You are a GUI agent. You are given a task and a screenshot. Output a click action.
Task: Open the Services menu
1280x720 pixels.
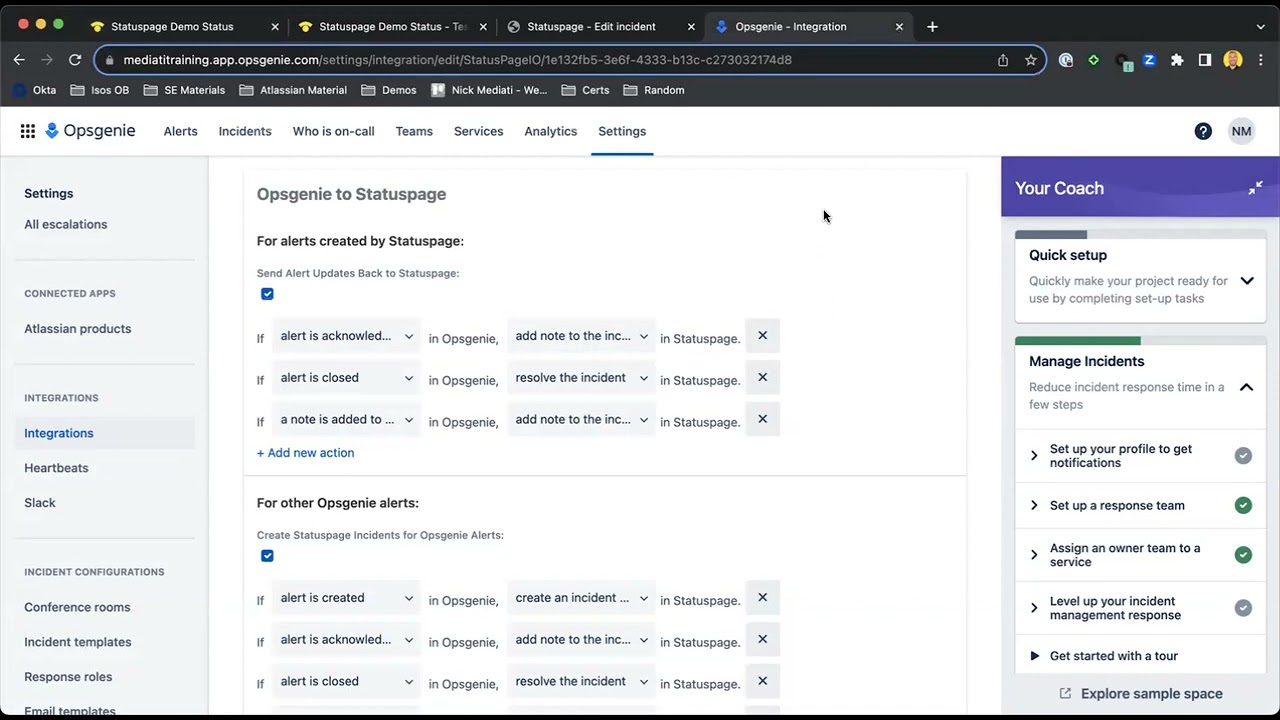tap(479, 131)
